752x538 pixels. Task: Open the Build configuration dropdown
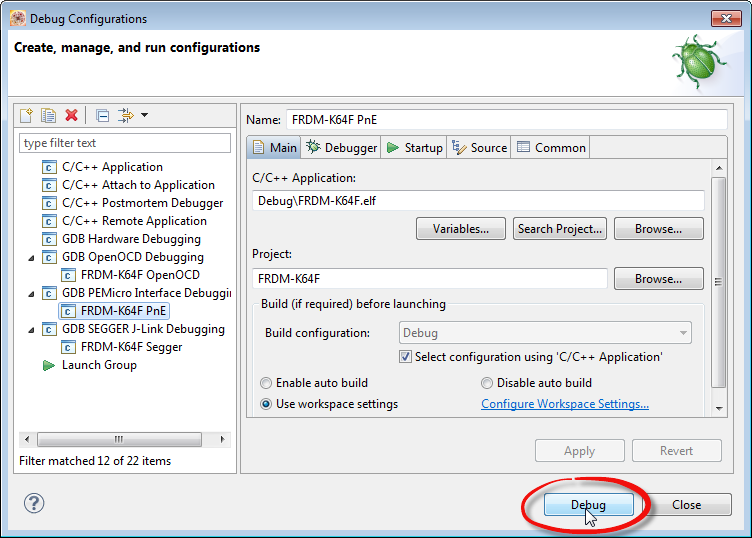tap(545, 333)
